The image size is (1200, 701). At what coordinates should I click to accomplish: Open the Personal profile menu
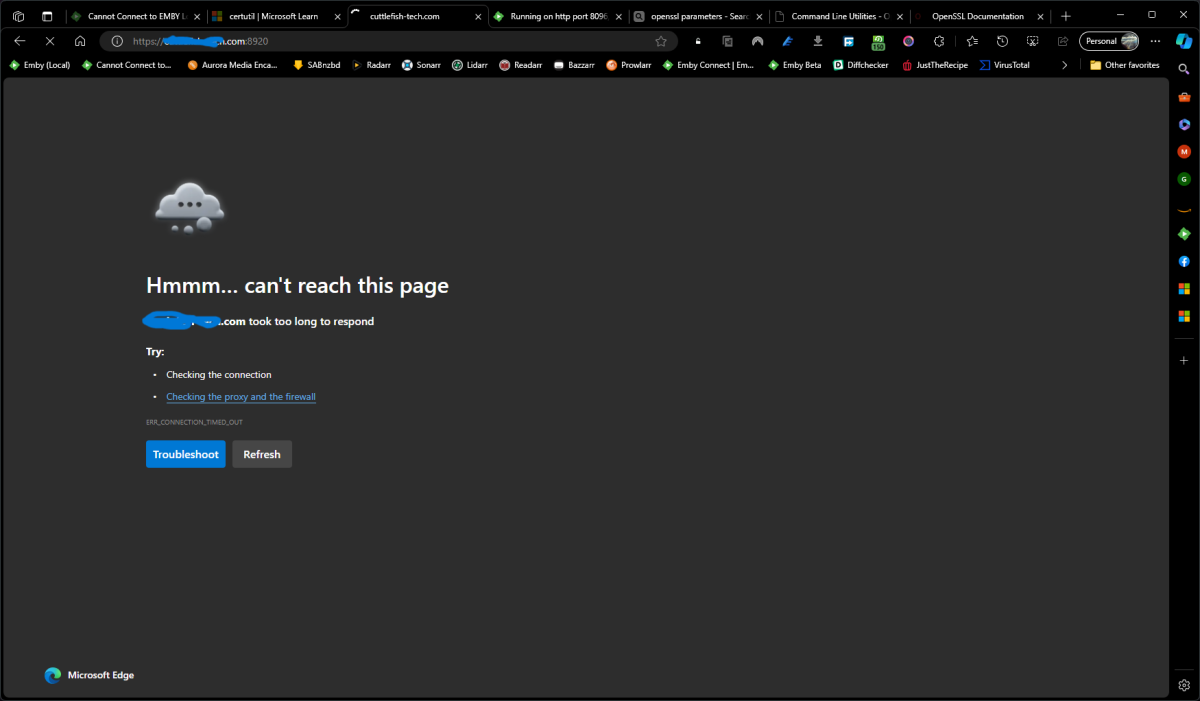pyautogui.click(x=1108, y=41)
